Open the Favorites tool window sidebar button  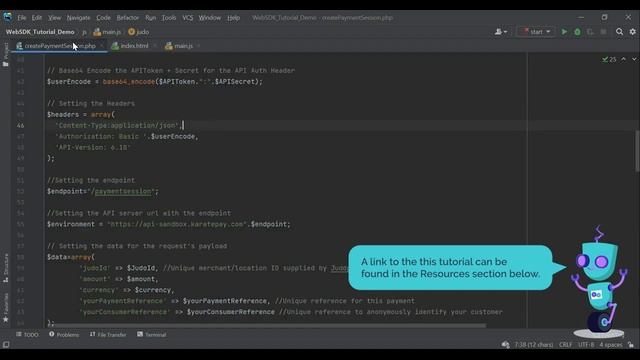coord(6,307)
